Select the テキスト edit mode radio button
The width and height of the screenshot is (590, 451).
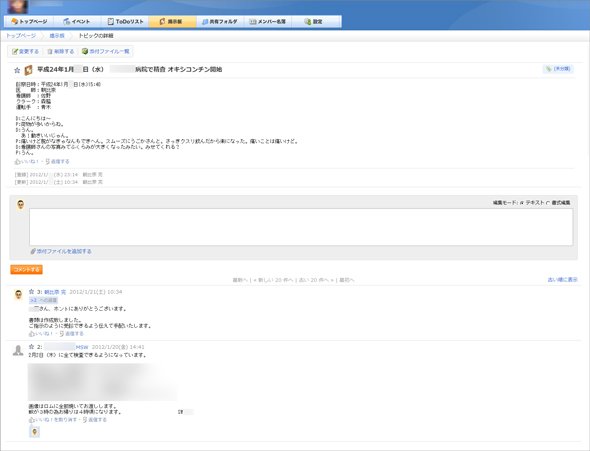(522, 203)
